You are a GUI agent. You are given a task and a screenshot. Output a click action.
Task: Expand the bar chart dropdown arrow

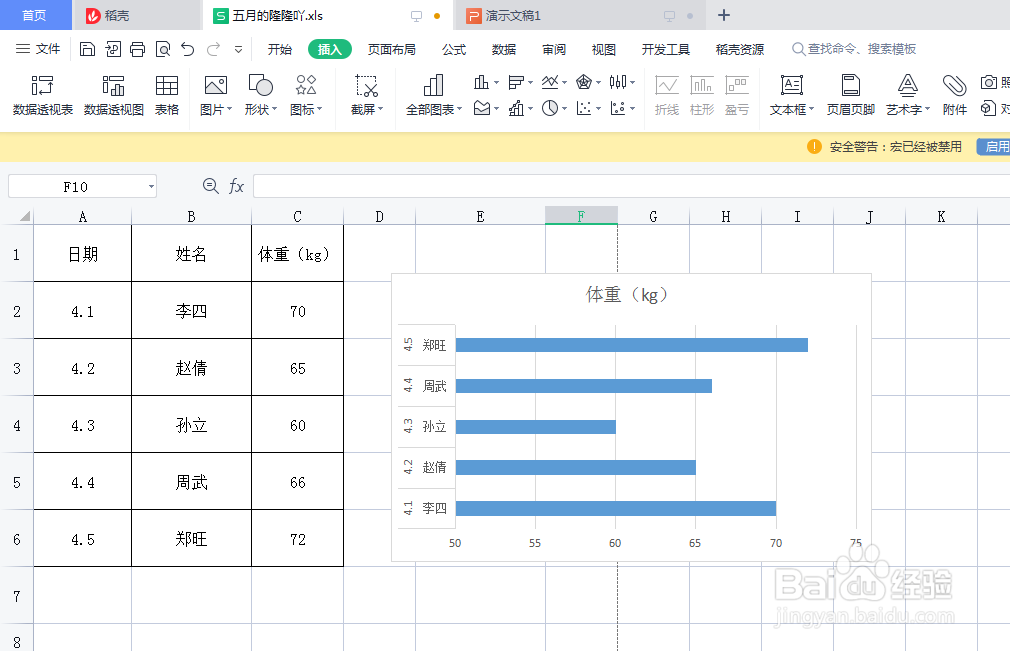(530, 82)
